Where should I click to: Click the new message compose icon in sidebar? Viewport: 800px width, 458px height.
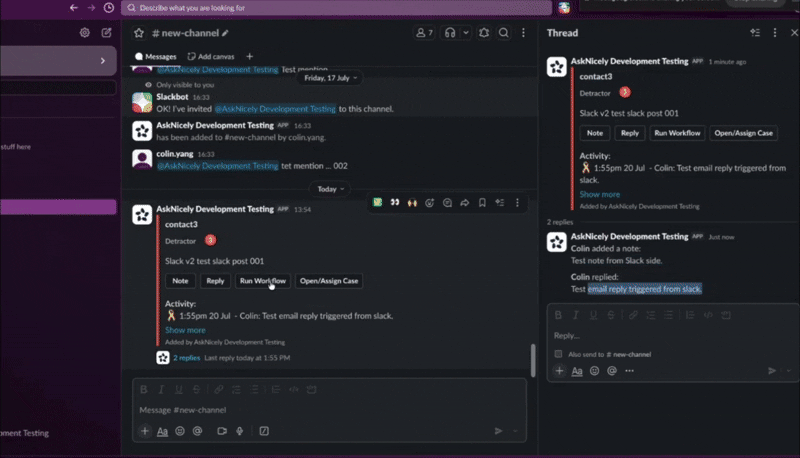pyautogui.click(x=106, y=33)
